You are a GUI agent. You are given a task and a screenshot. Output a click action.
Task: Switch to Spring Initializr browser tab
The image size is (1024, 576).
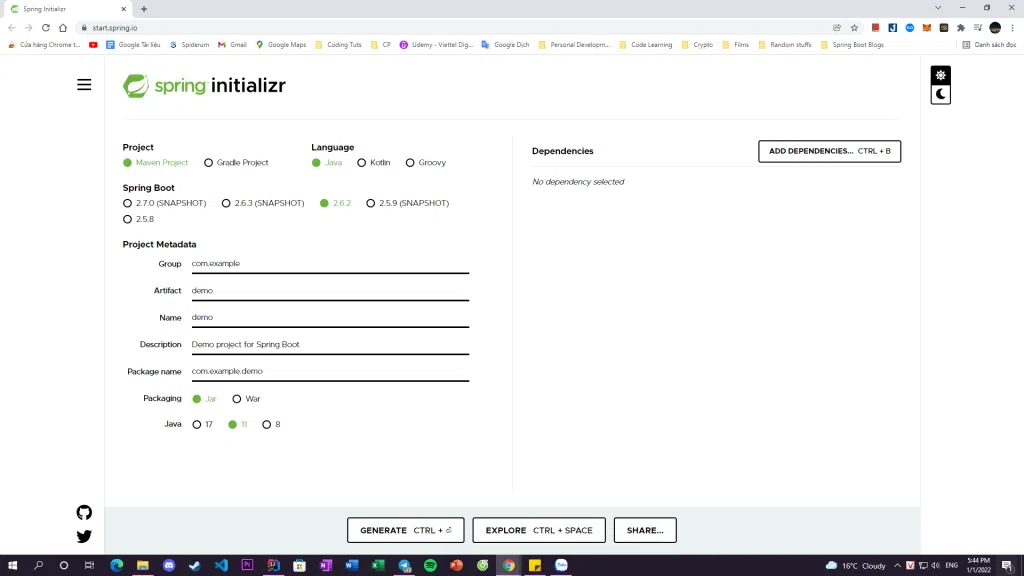coord(68,9)
